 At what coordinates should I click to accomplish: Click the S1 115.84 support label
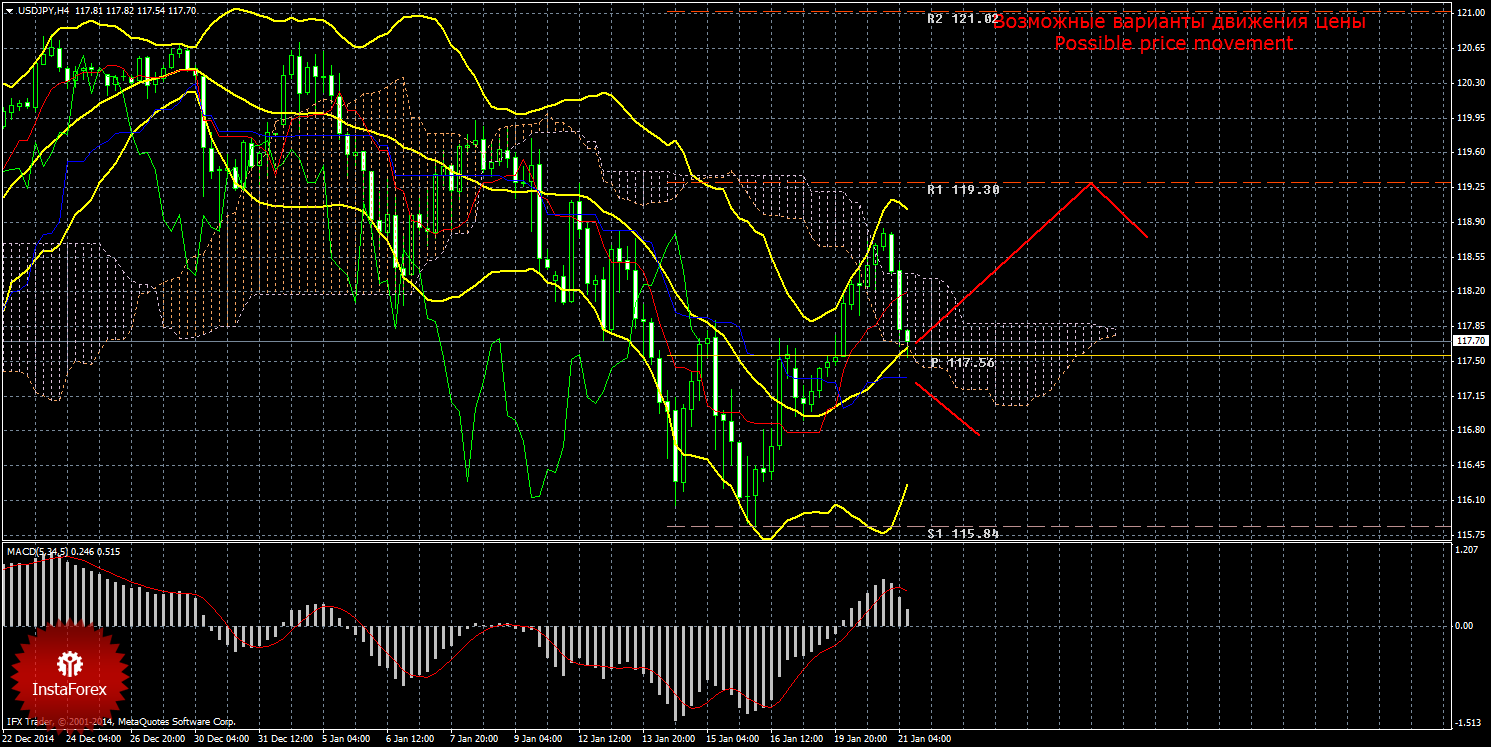pos(962,534)
